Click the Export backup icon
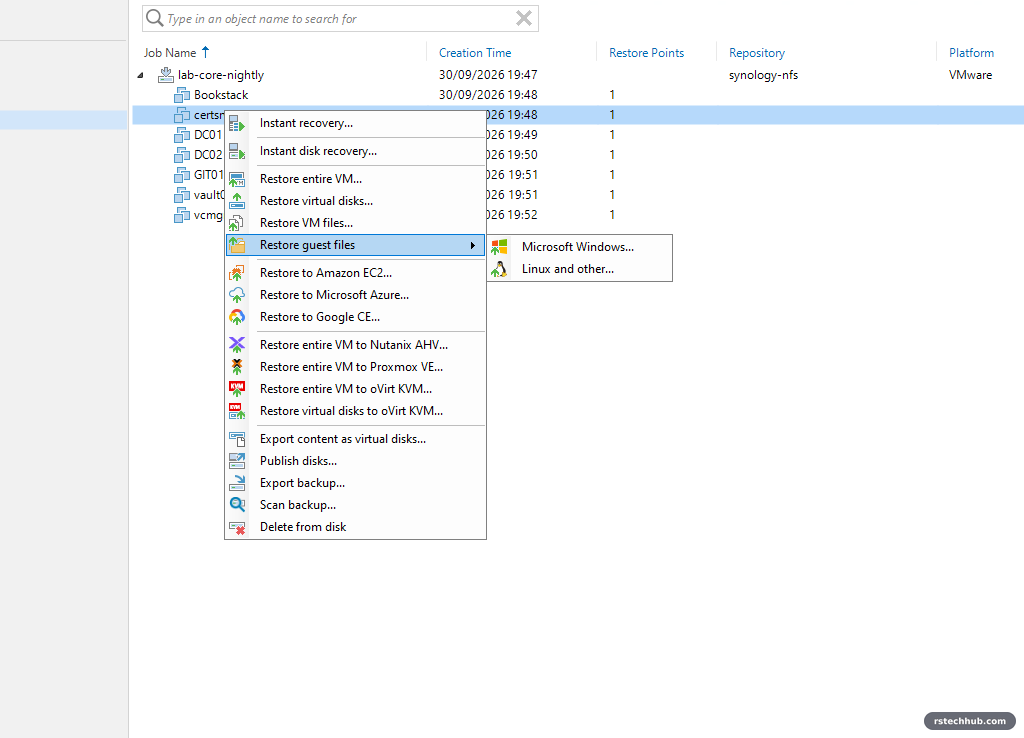Image resolution: width=1024 pixels, height=738 pixels. tap(237, 483)
